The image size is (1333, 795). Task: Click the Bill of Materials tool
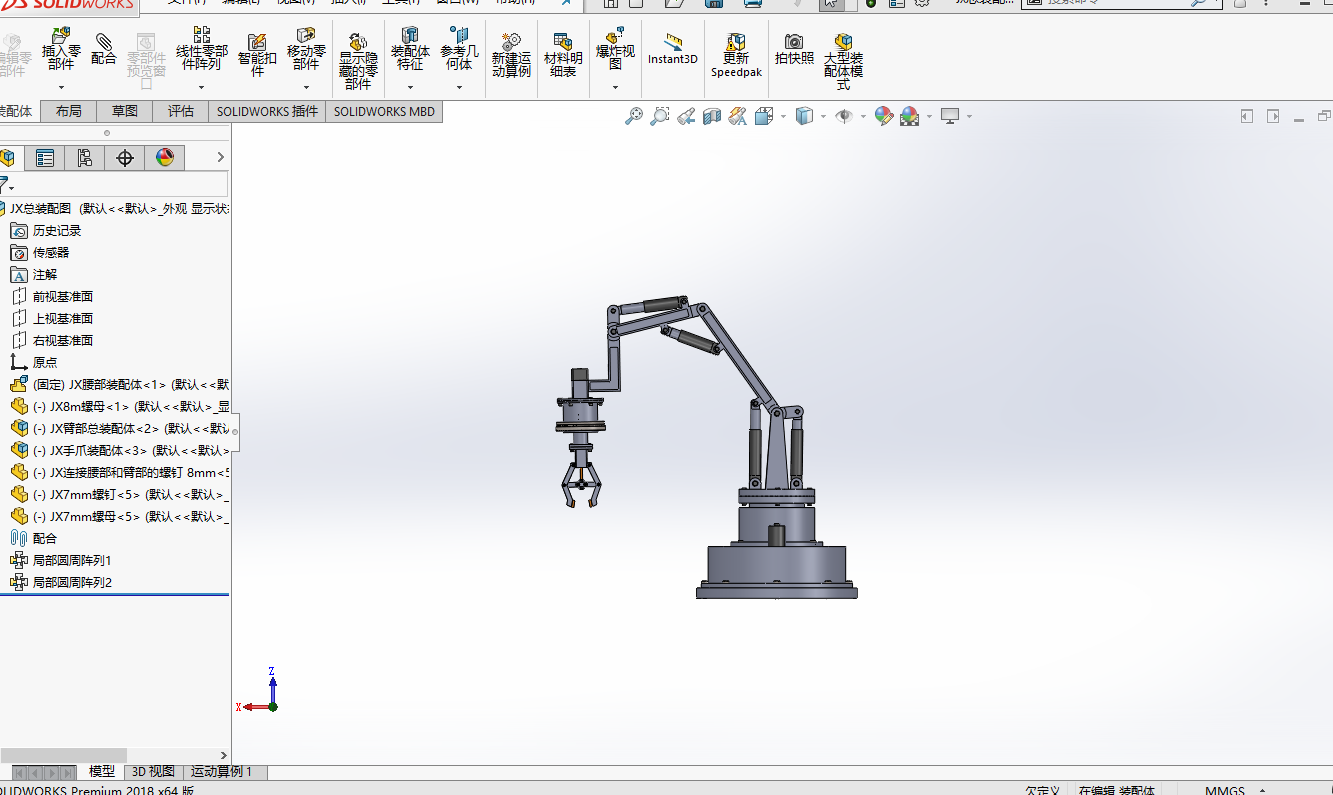(x=562, y=50)
